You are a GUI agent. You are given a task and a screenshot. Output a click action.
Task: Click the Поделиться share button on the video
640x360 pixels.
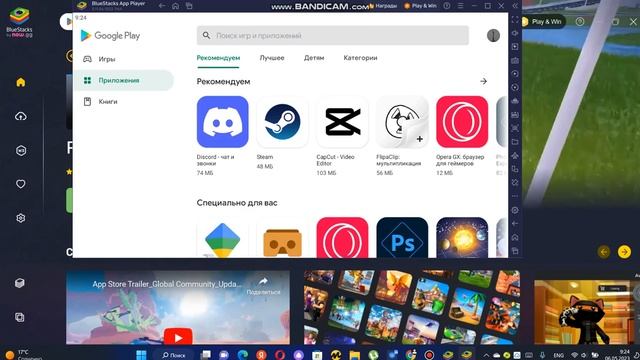[263, 286]
